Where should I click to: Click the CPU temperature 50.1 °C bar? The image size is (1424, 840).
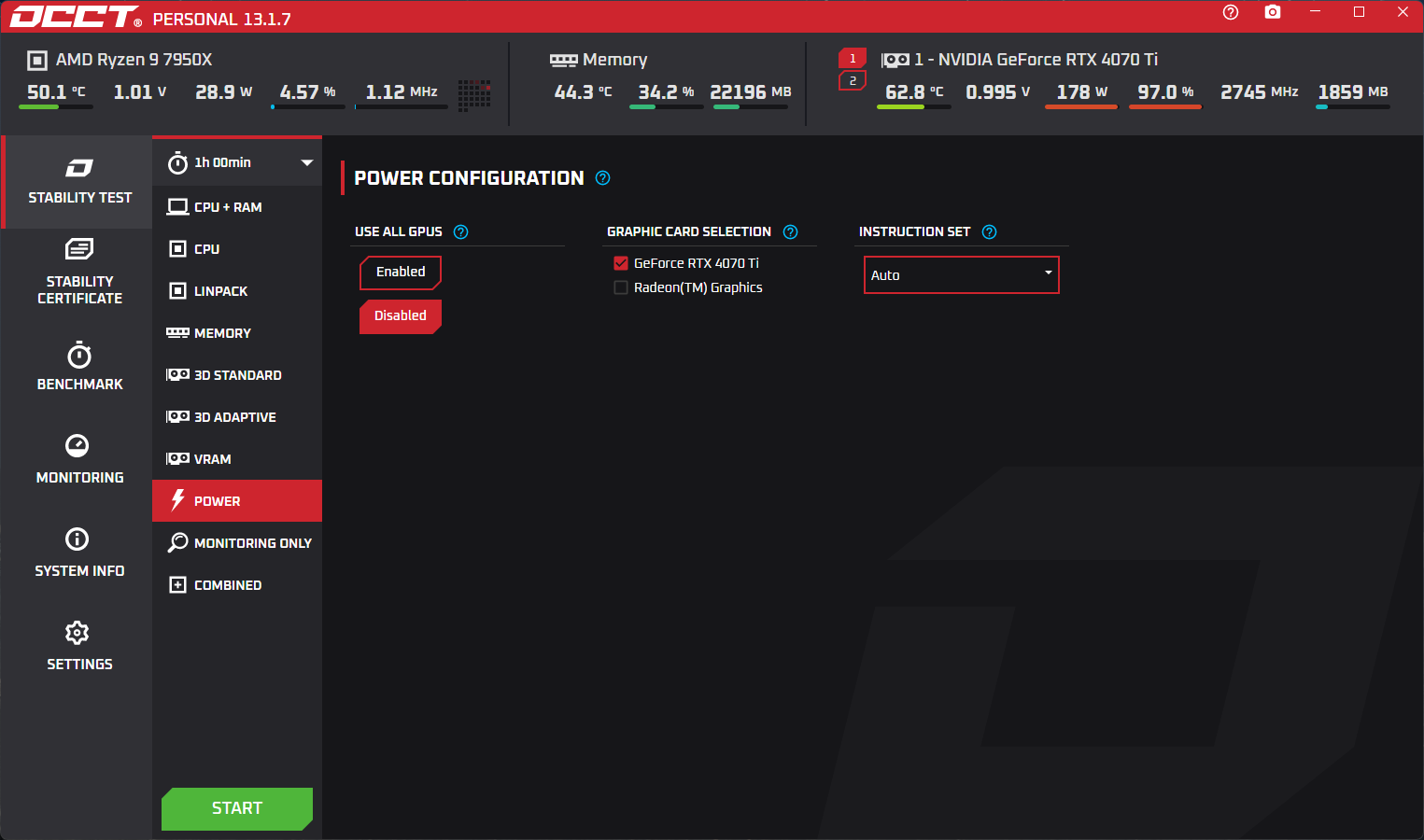click(56, 107)
